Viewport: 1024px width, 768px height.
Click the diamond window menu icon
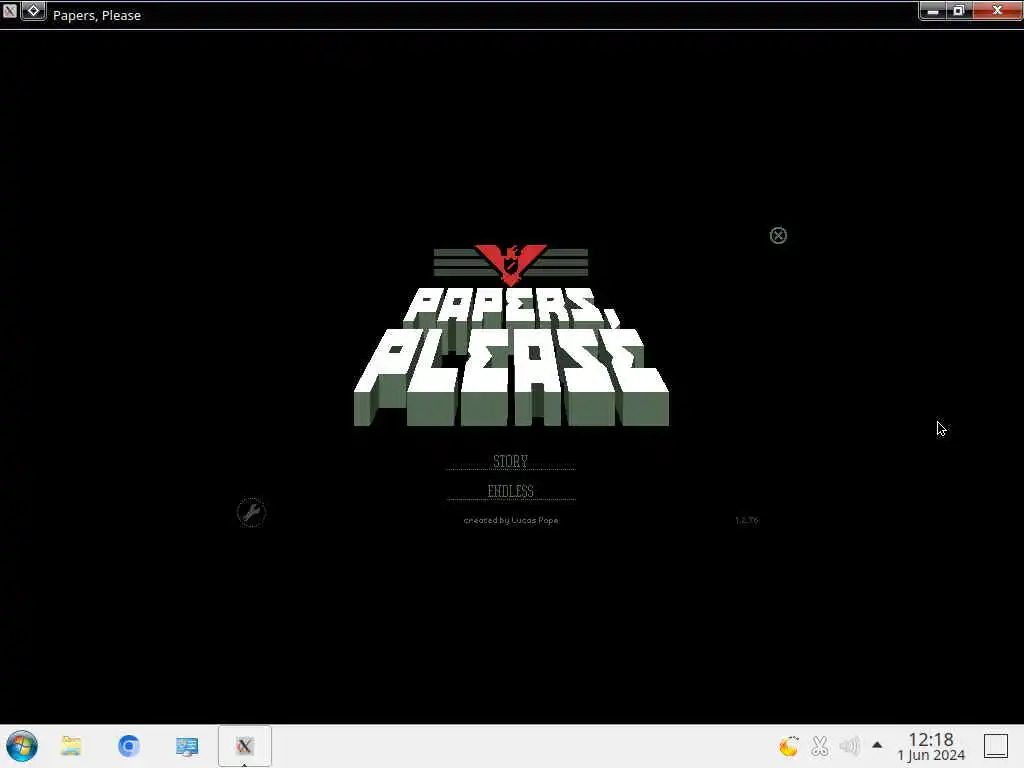coord(33,11)
